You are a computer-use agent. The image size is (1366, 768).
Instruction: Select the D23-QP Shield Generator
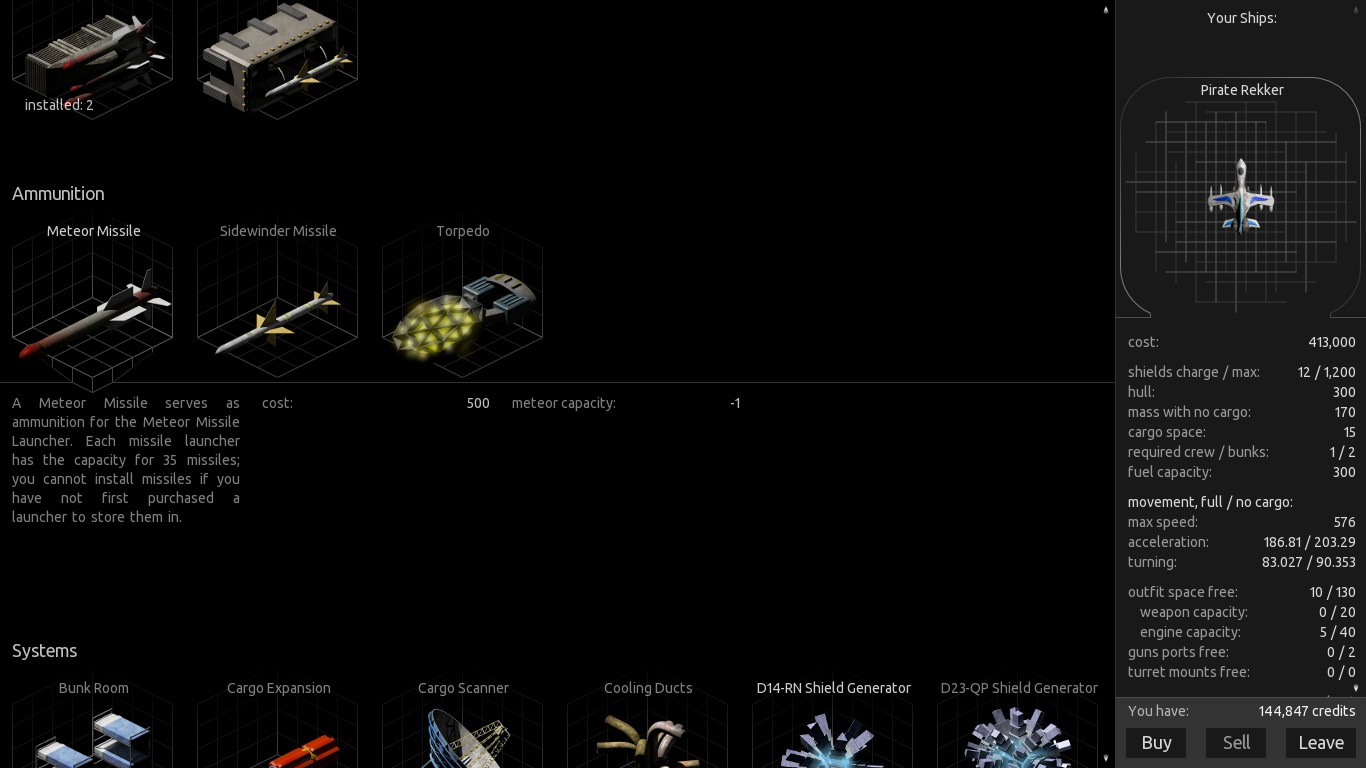point(1018,723)
